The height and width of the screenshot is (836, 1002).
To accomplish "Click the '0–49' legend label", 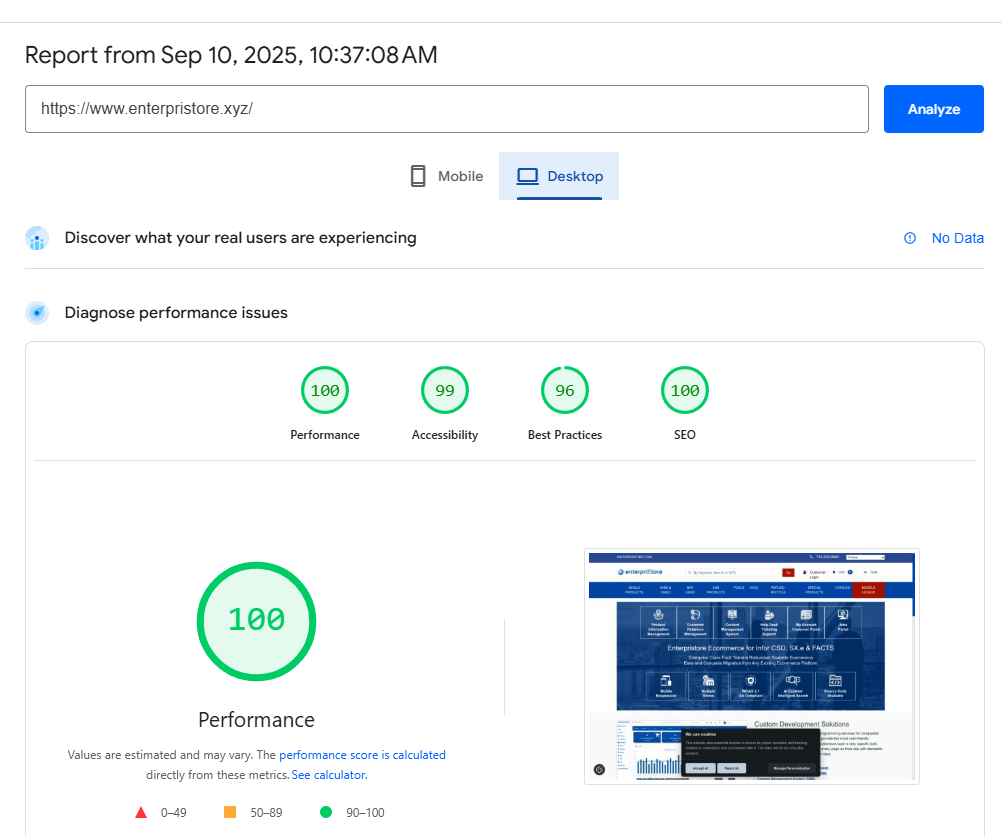I will (x=174, y=812).
